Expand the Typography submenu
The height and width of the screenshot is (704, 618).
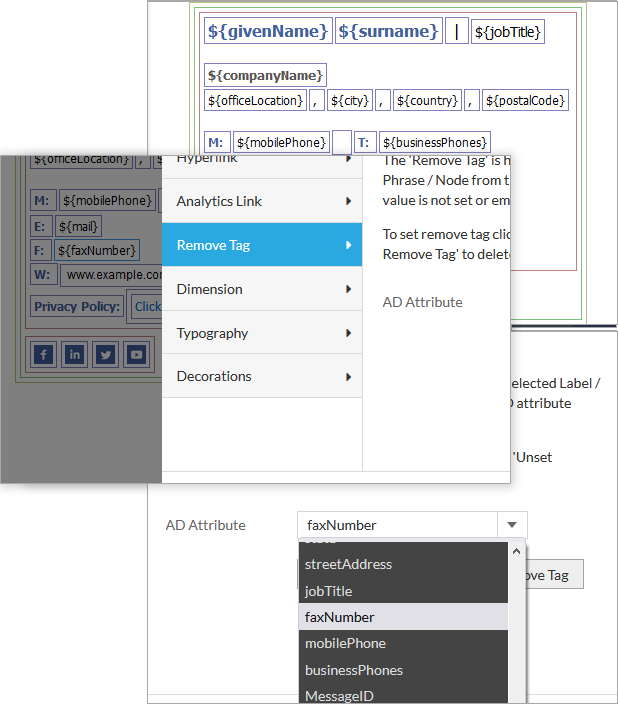tap(262, 333)
